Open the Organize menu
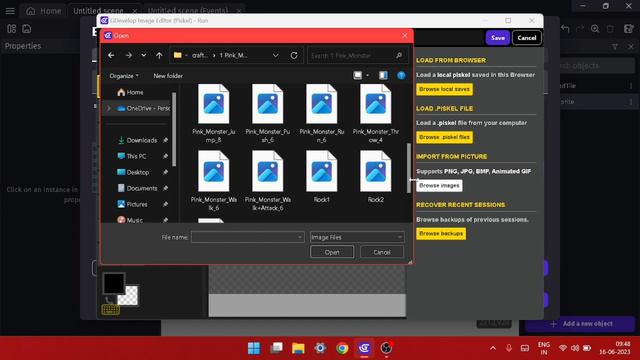This screenshot has width=640, height=360. pyautogui.click(x=124, y=76)
